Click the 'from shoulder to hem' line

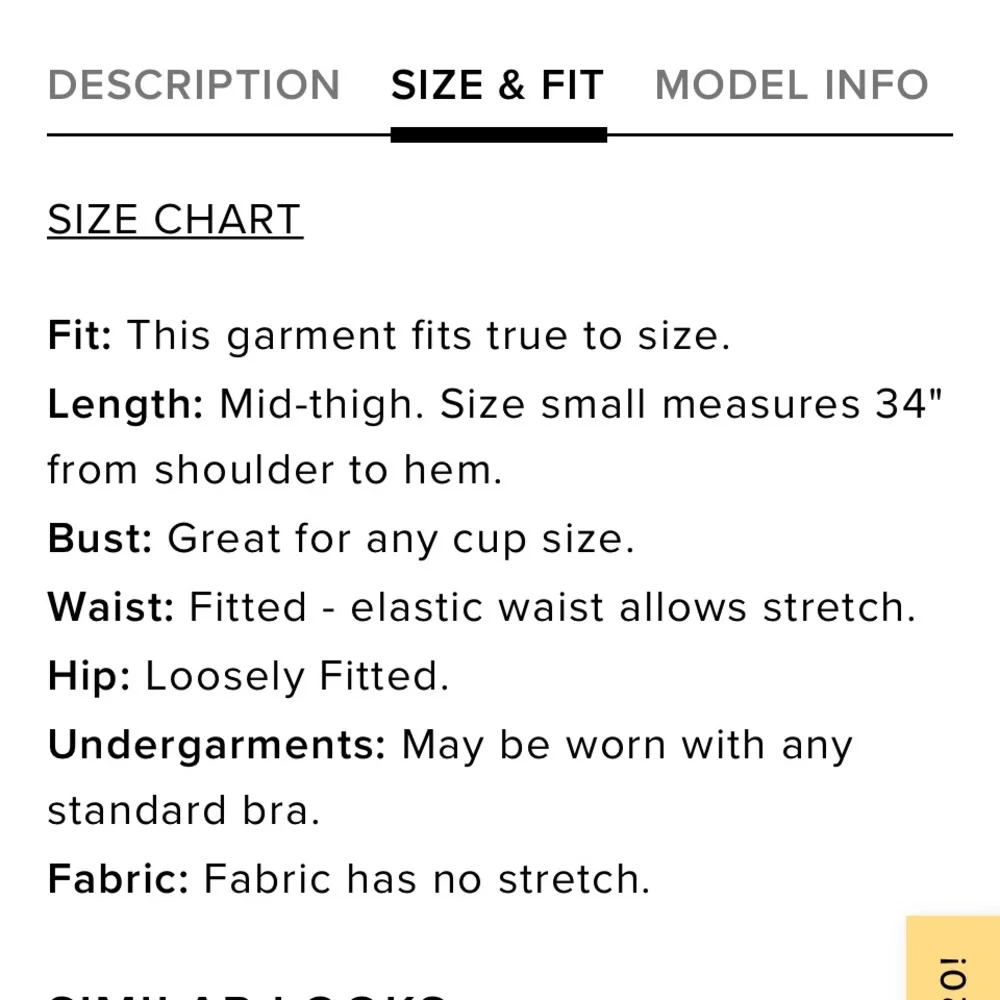click(x=274, y=470)
